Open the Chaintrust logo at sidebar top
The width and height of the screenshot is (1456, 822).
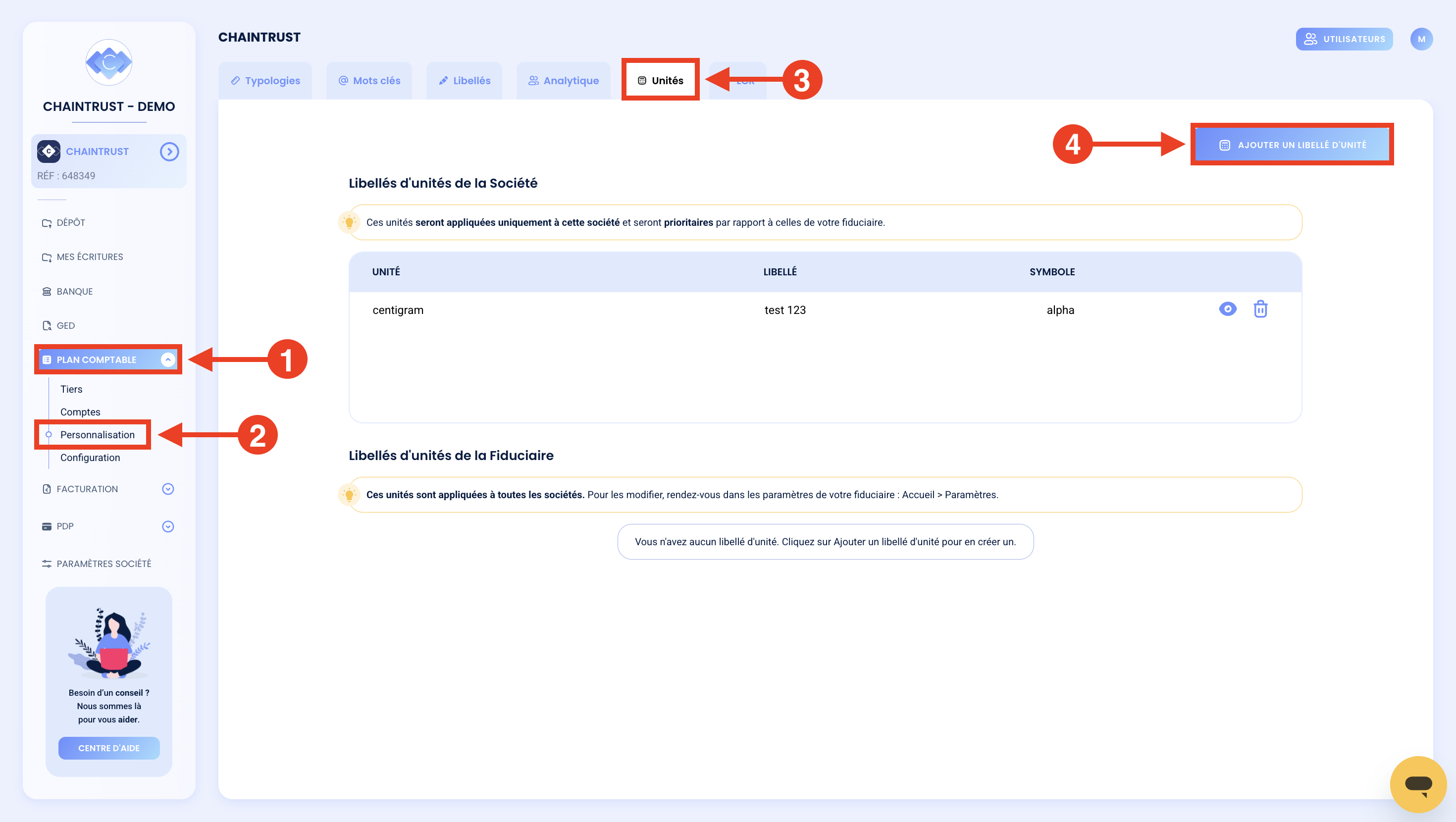click(x=108, y=62)
